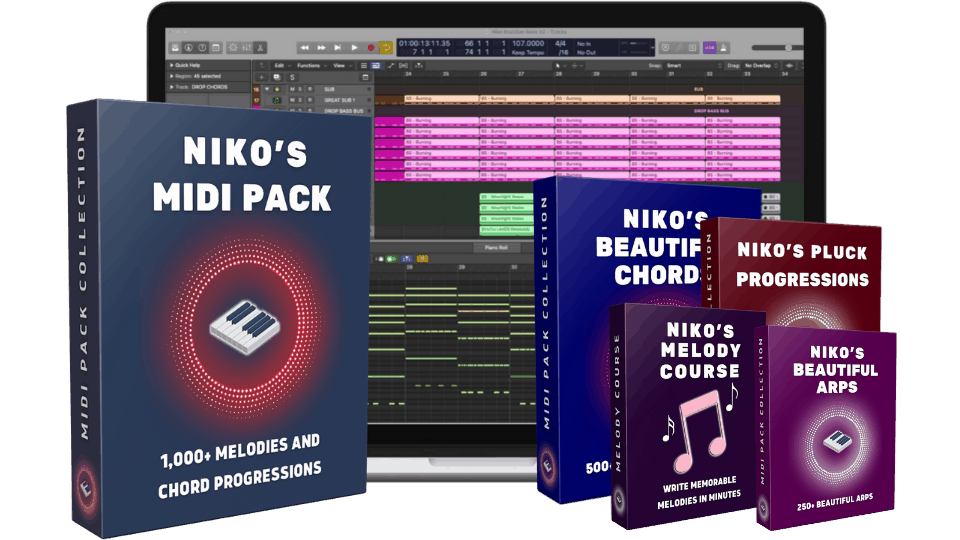Start playback with the Play button
The height and width of the screenshot is (540, 960).
click(354, 47)
